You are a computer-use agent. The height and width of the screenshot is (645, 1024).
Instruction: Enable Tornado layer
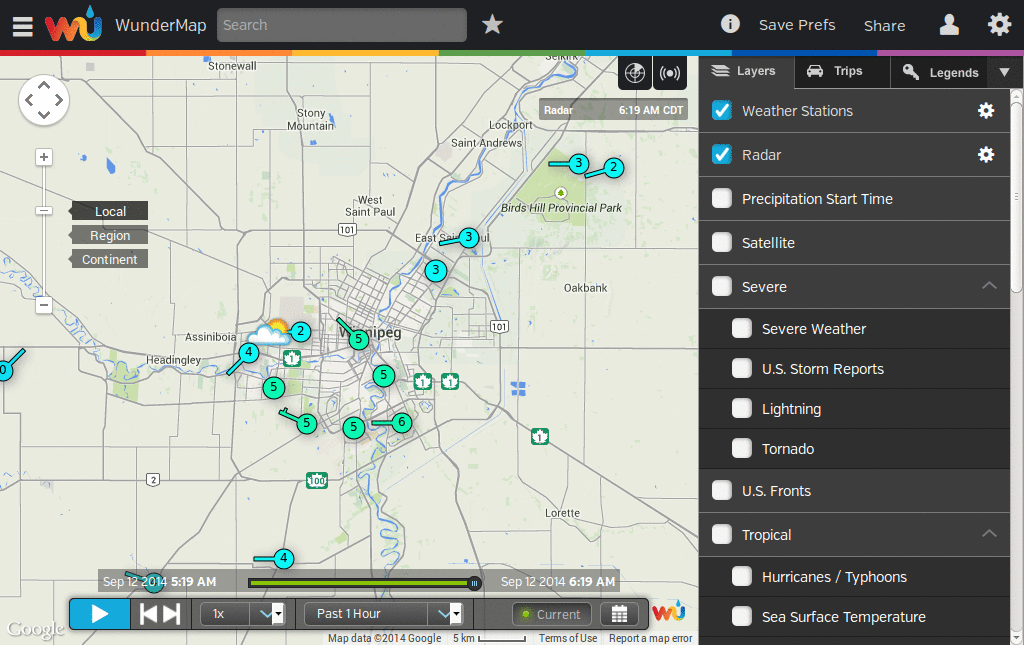742,448
